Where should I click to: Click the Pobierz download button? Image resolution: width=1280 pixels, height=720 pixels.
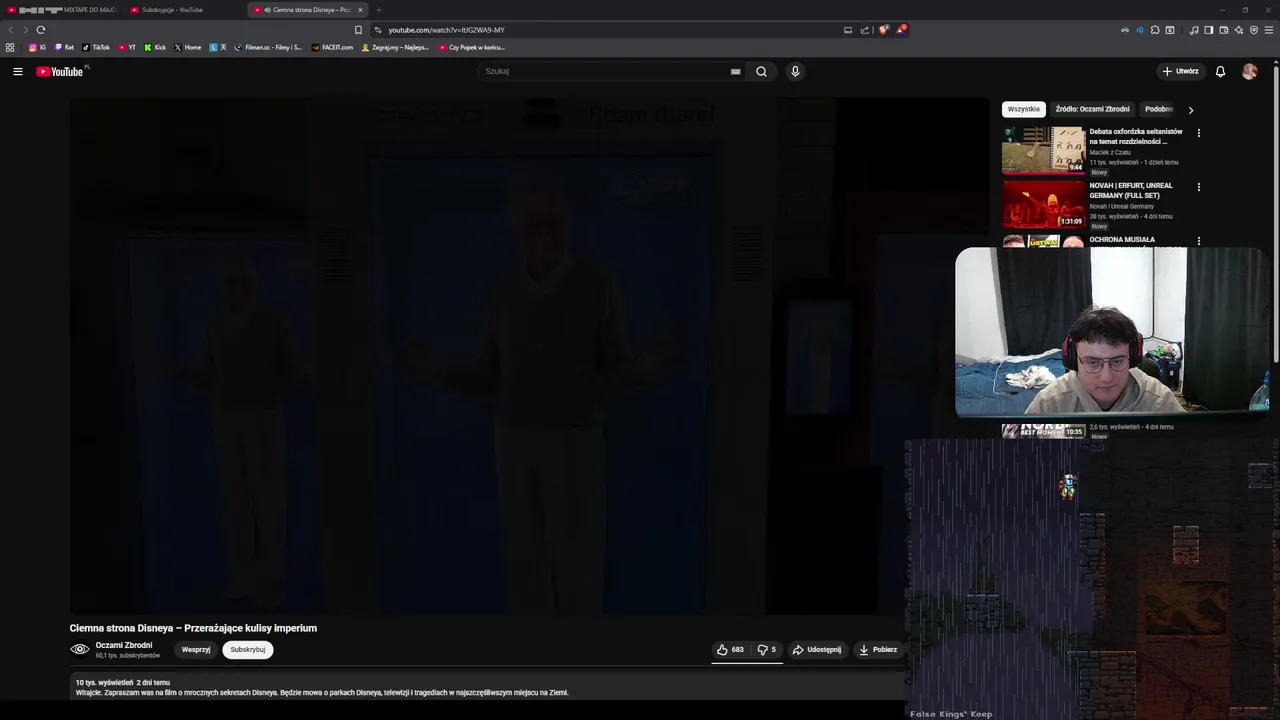coord(878,649)
